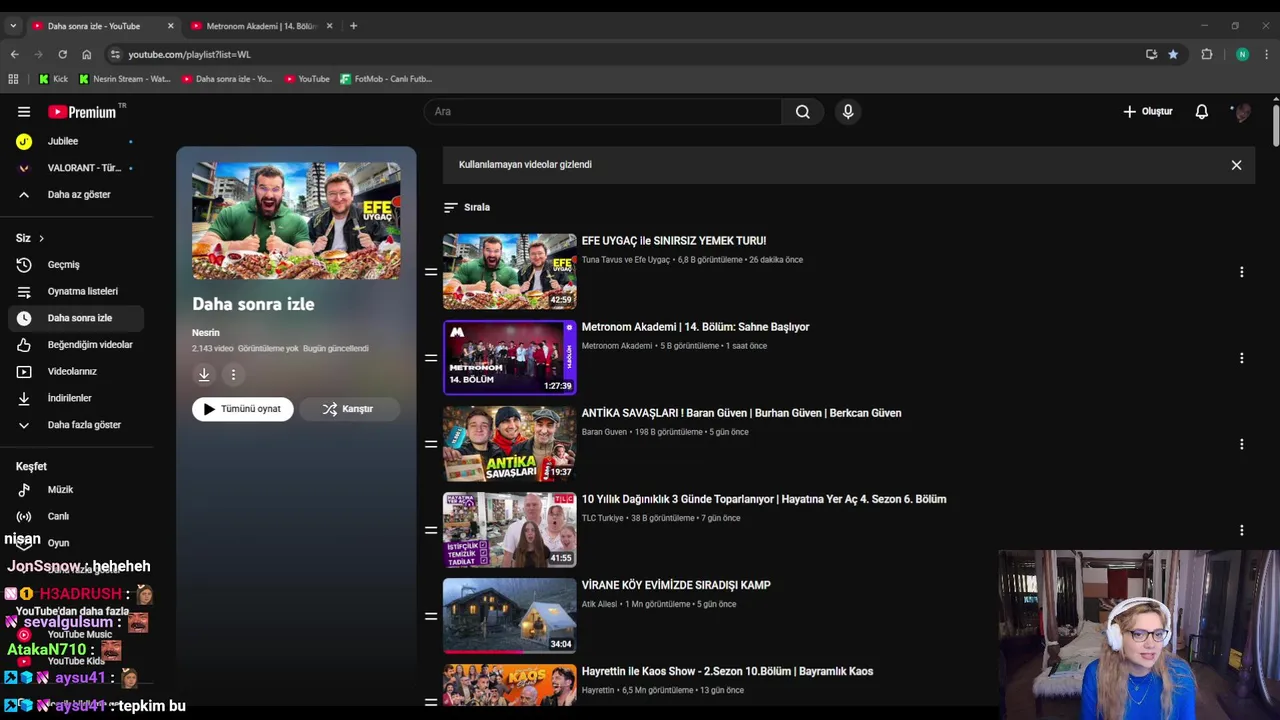
Task: Open Jubilee subscription channel
Action: pyautogui.click(x=76, y=141)
